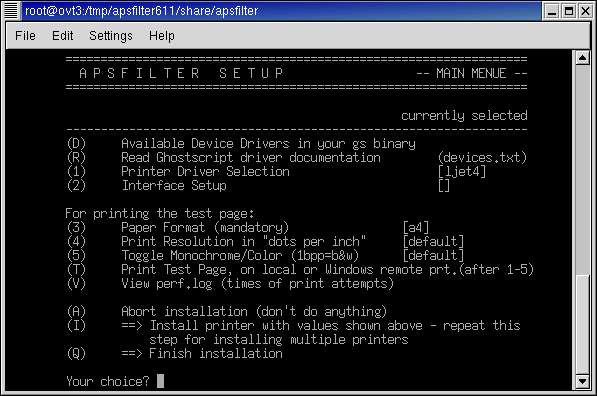The image size is (597, 396).
Task: Minimize the terminal window
Action: (x=551, y=11)
